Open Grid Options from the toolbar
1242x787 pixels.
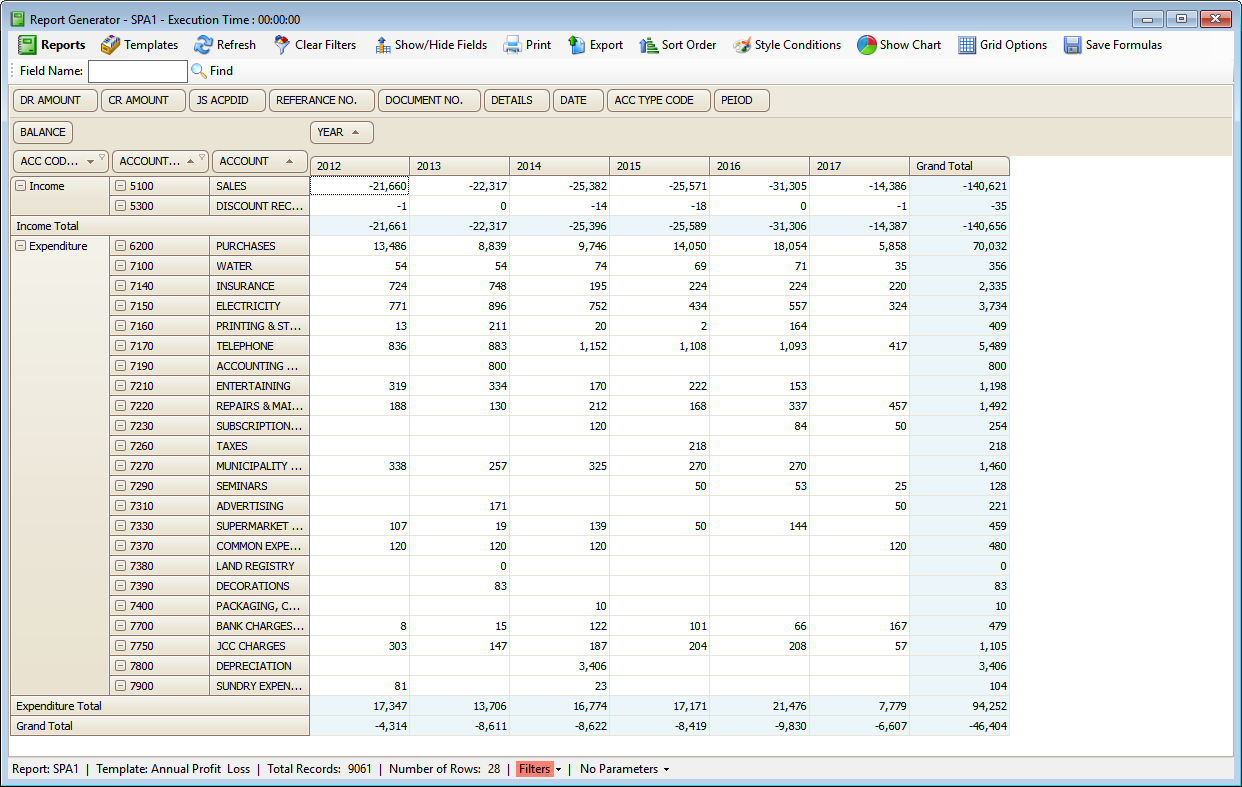point(1003,44)
